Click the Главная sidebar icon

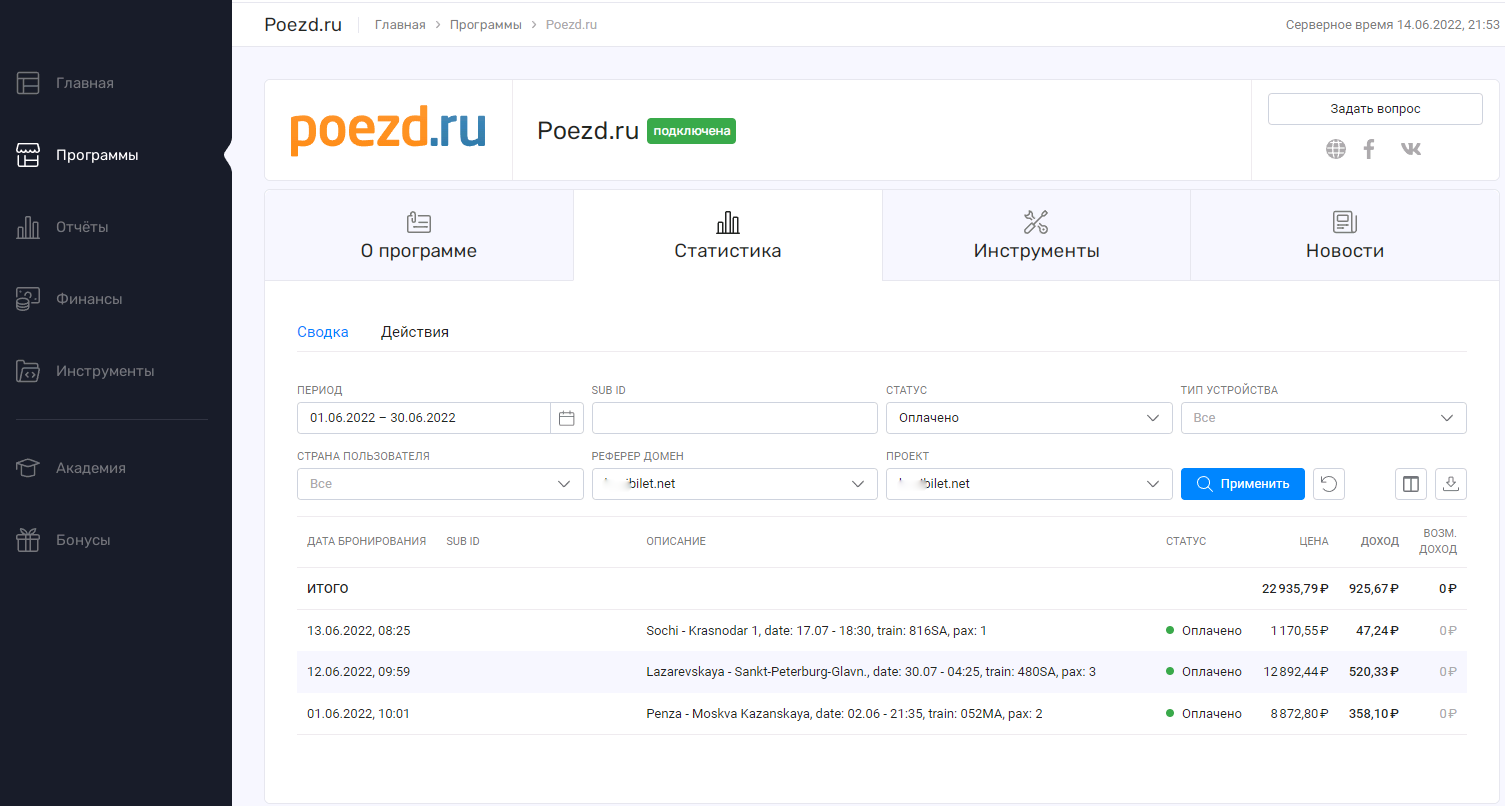(28, 83)
